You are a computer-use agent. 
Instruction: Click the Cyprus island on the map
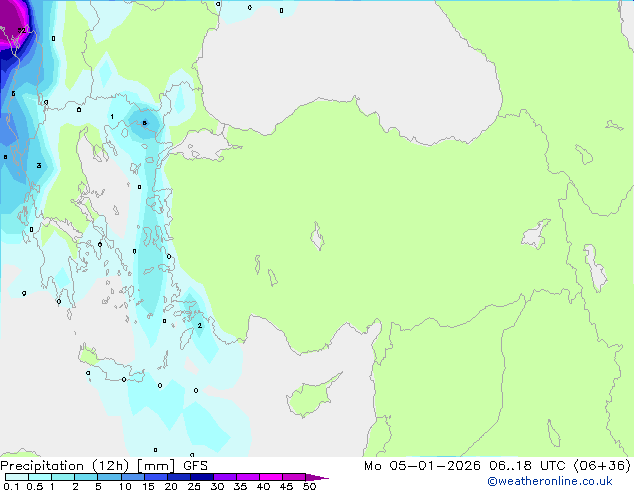pyautogui.click(x=311, y=398)
